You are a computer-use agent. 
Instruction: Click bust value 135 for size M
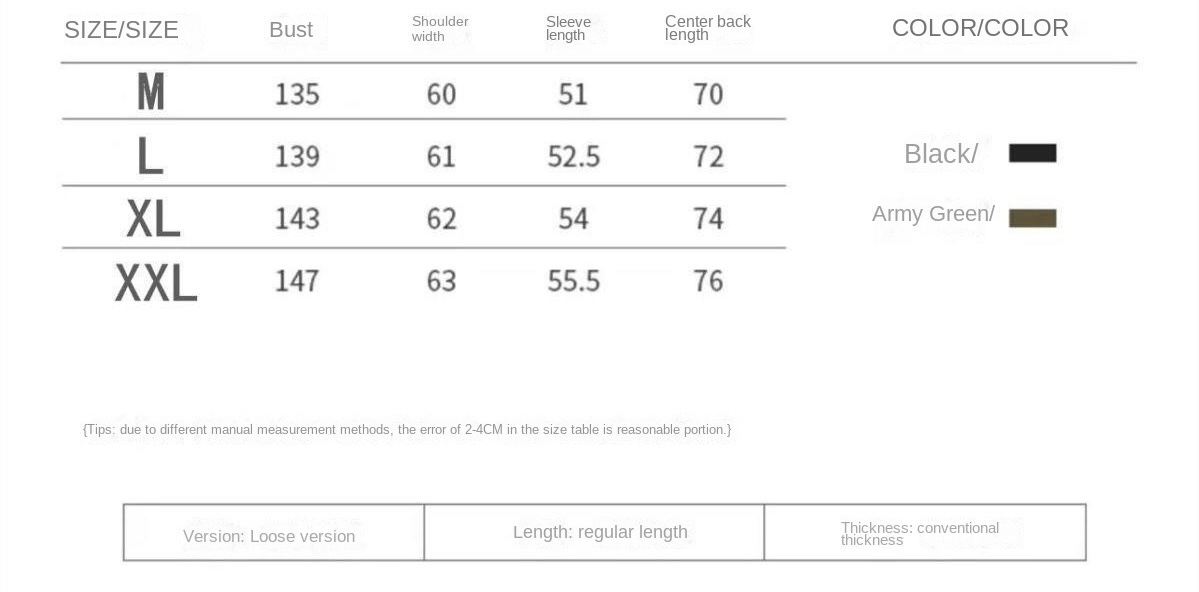(297, 94)
